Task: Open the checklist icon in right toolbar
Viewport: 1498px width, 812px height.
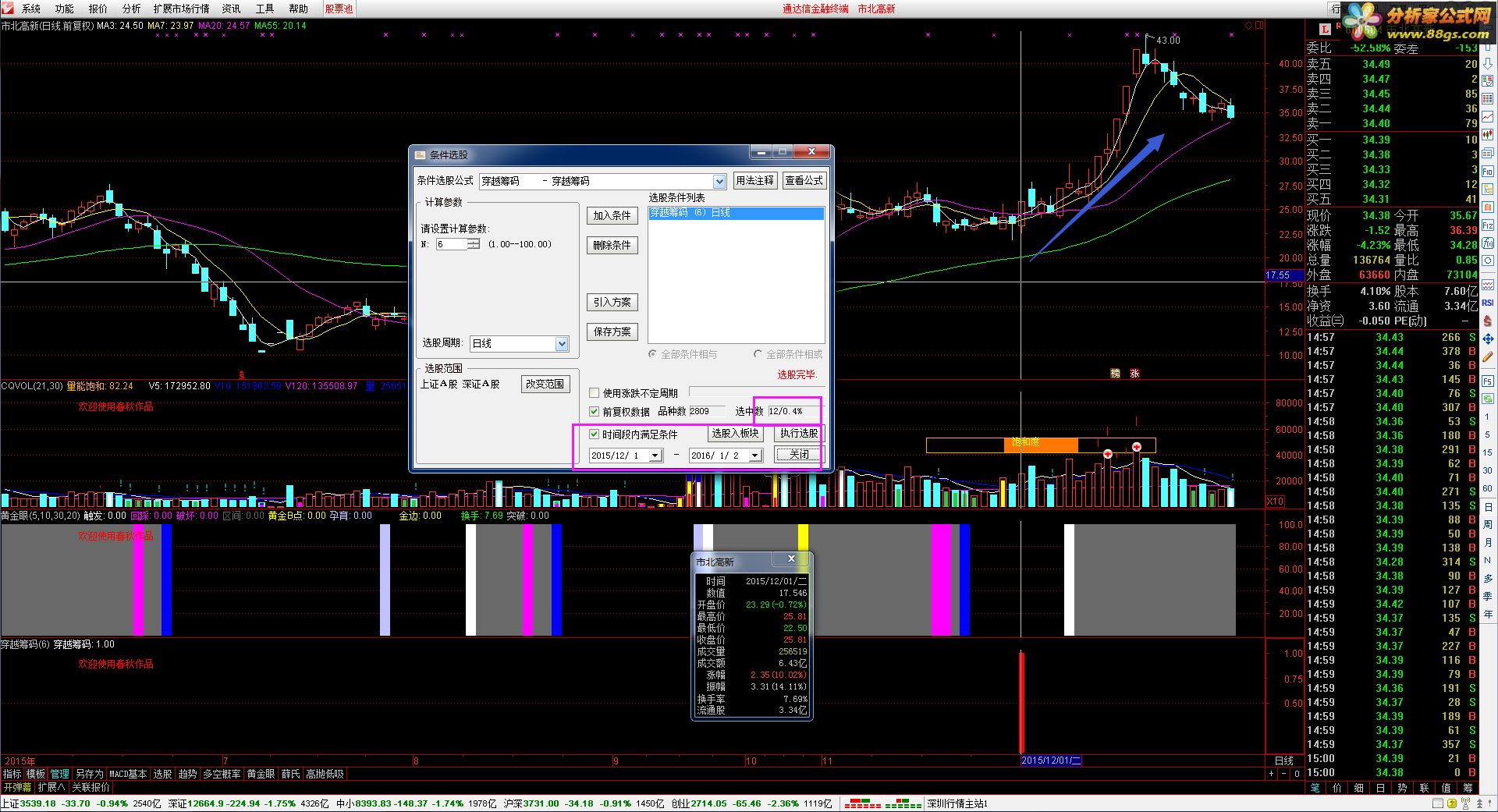Action: tap(1488, 80)
